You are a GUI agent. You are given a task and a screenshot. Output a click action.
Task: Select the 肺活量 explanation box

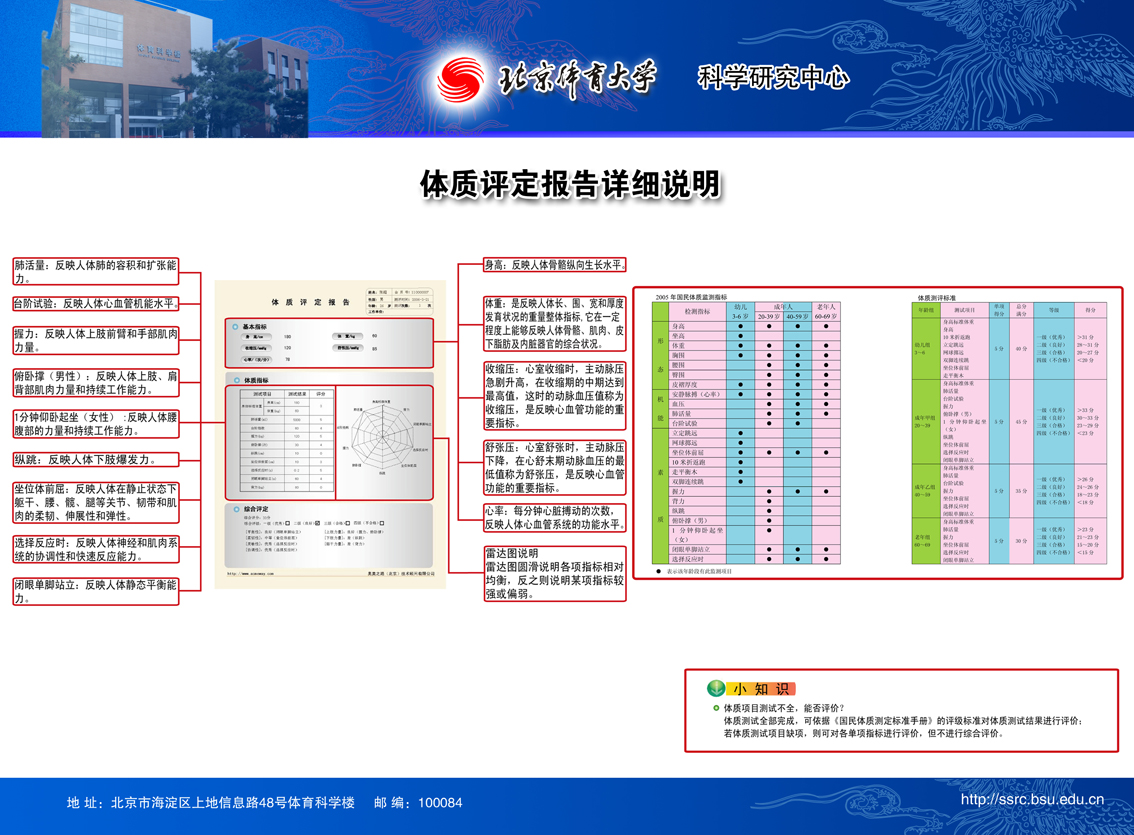point(95,272)
